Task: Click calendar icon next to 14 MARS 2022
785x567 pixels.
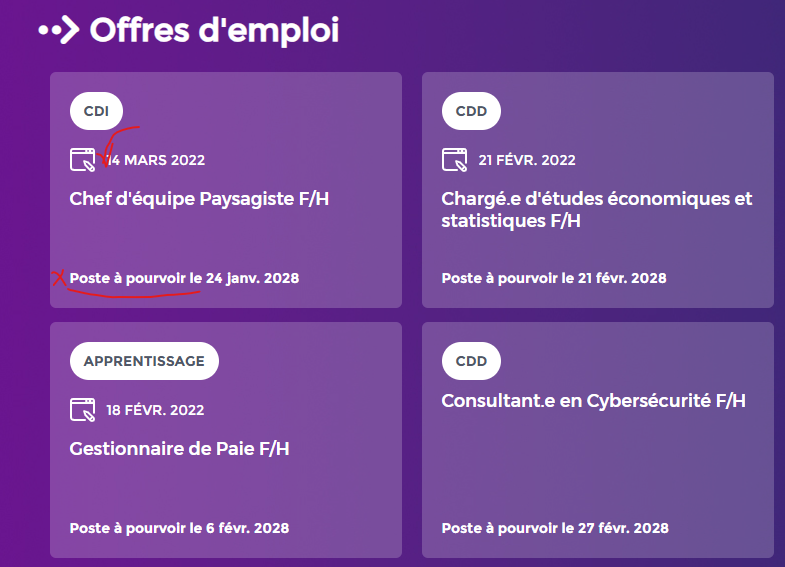Action: (83, 160)
